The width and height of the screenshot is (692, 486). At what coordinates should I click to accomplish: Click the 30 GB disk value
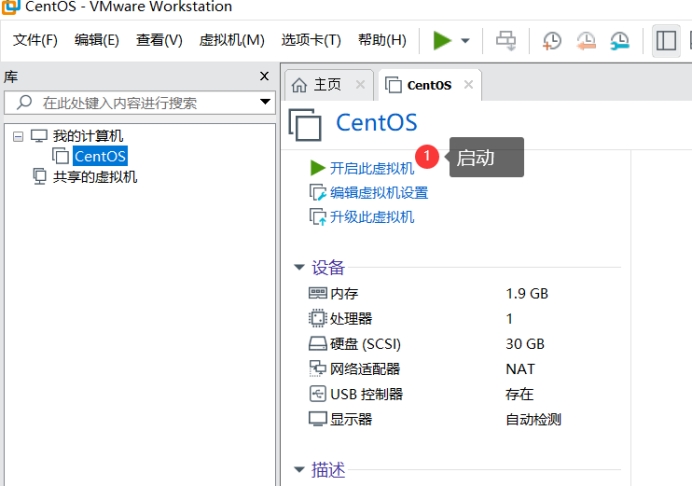point(525,344)
